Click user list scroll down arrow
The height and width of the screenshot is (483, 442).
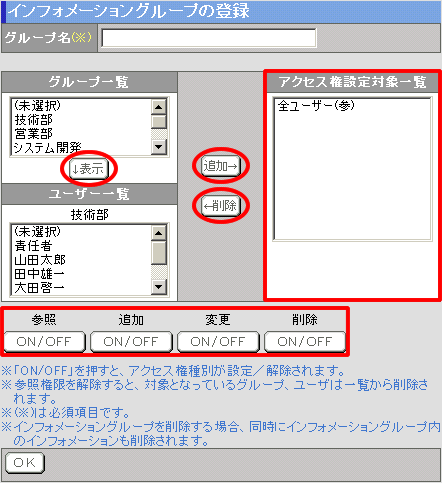[159, 287]
